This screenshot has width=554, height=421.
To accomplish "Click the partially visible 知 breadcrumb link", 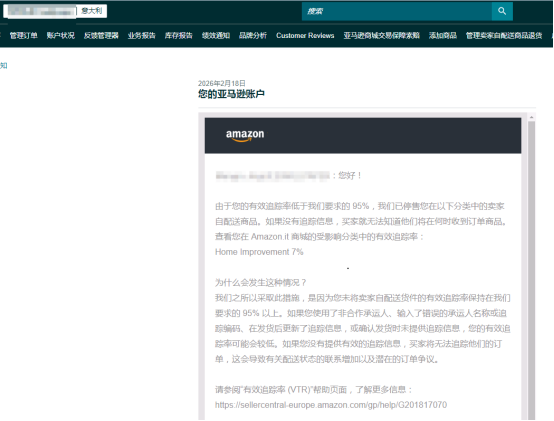I will pos(4,65).
